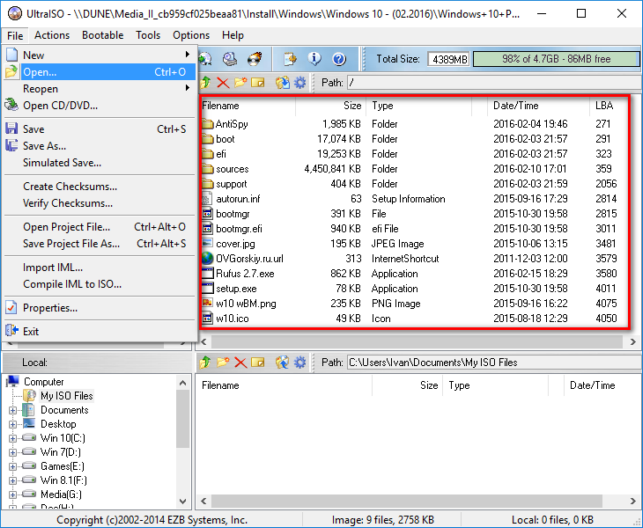Expand the Win 8.1(F:) drive node

(13, 480)
